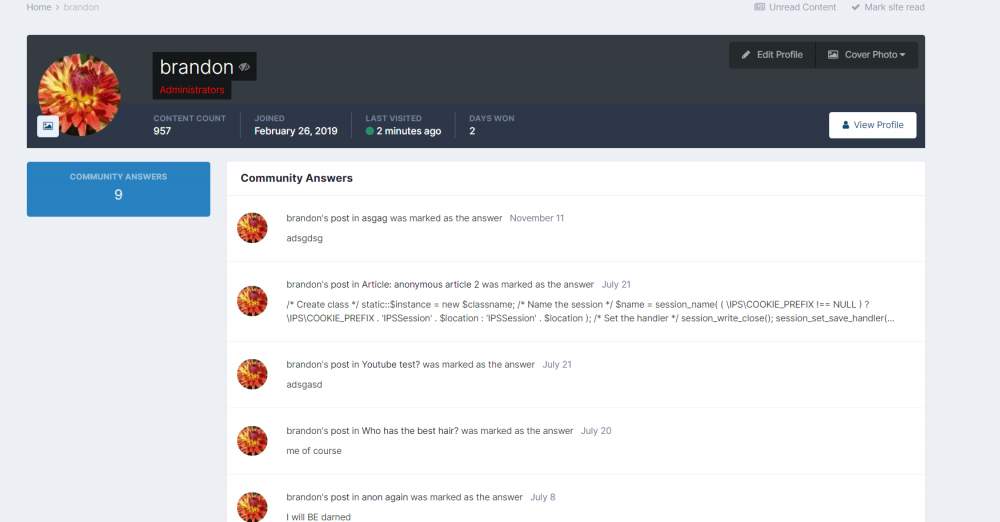The width and height of the screenshot is (1000, 522).
Task: Click the Unread Content newspaper icon
Action: pos(760,7)
